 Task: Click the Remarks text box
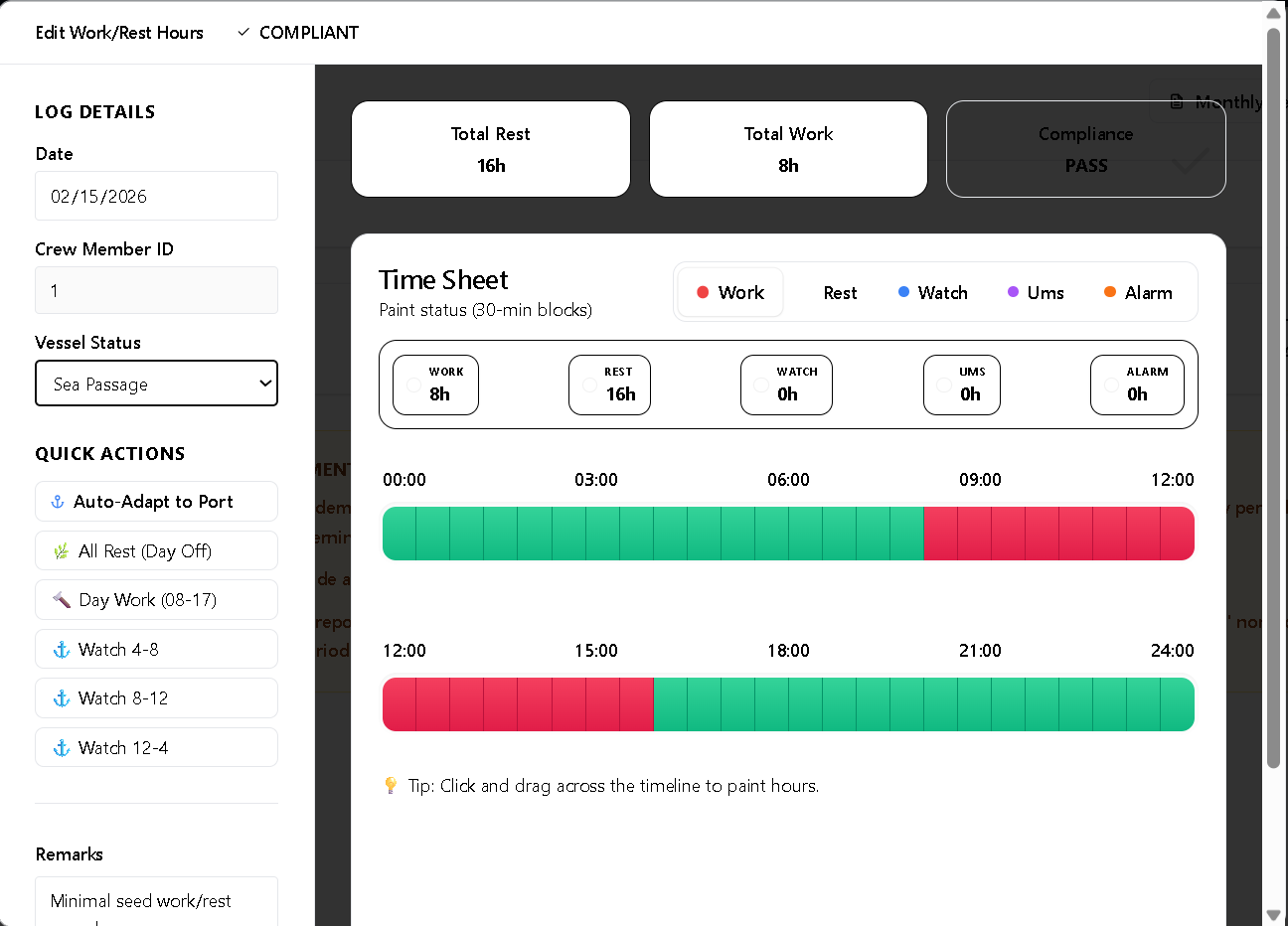pyautogui.click(x=156, y=901)
